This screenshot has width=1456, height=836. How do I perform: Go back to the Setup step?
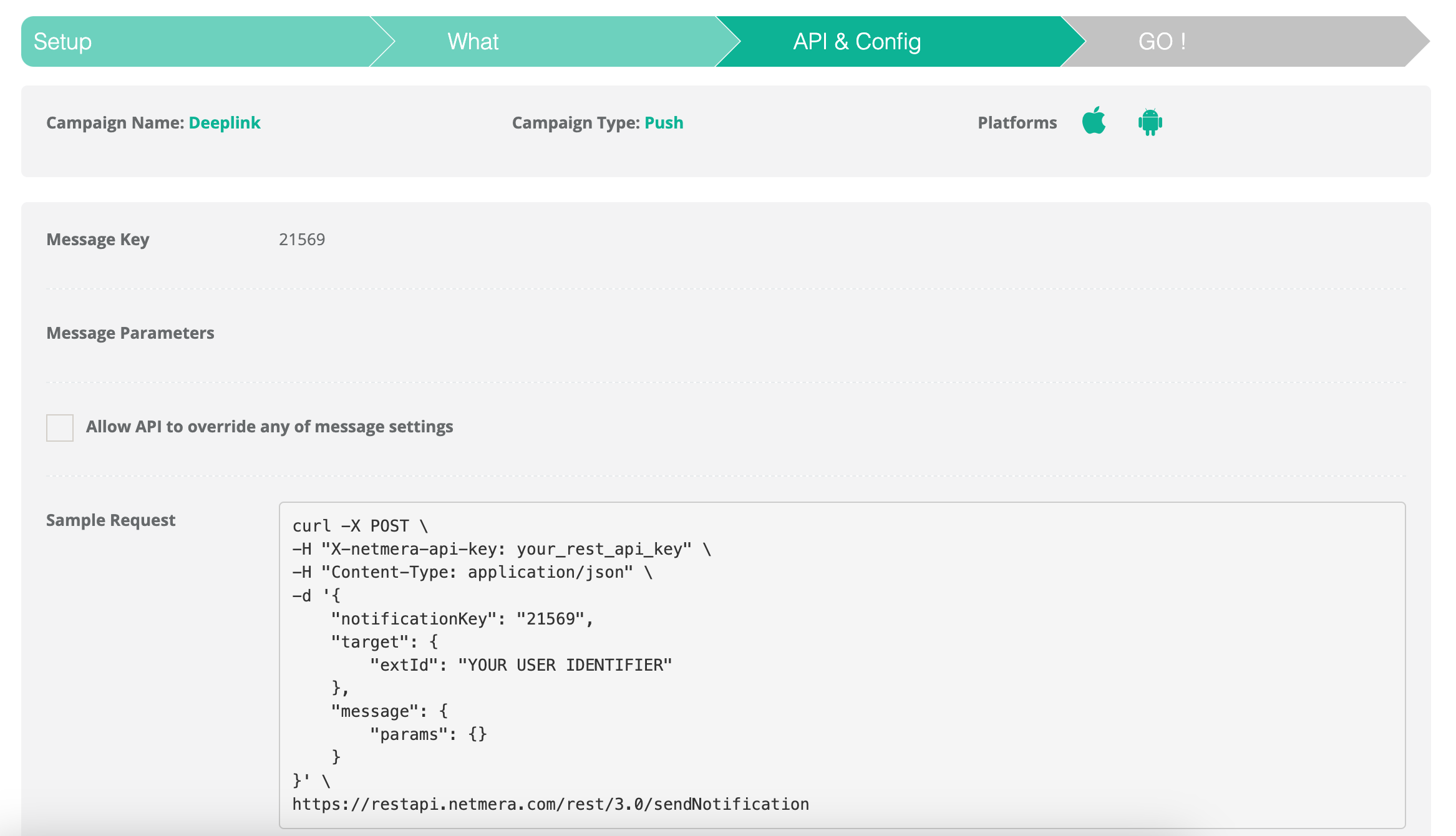[x=62, y=42]
